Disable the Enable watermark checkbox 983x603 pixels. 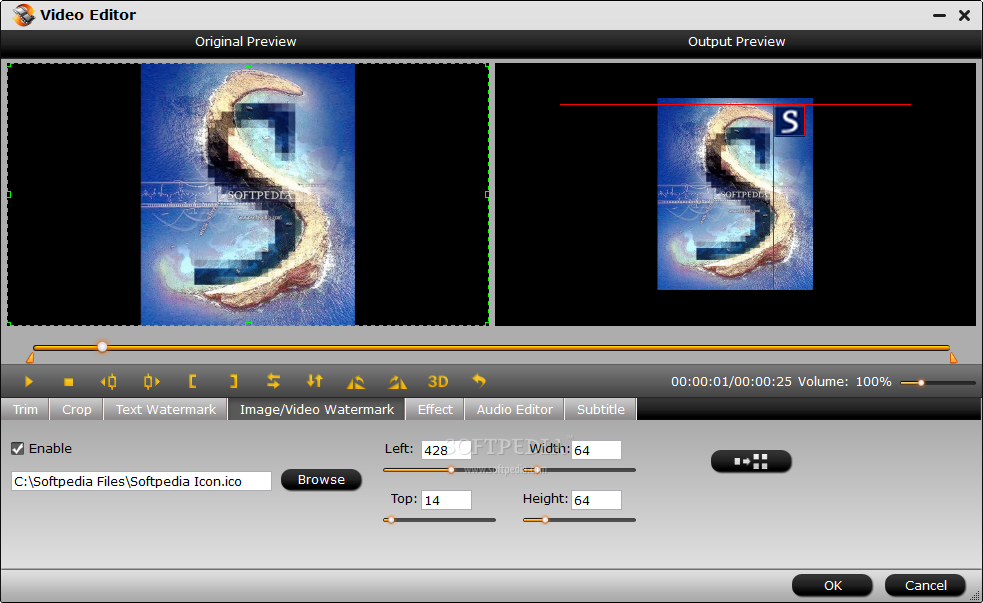[18, 448]
